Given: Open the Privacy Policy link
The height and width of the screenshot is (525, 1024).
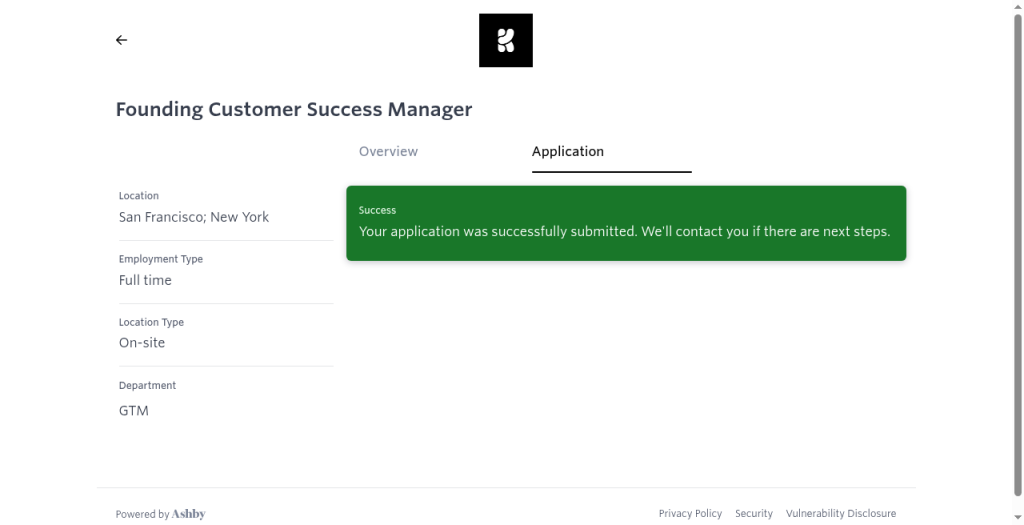Looking at the screenshot, I should (690, 514).
